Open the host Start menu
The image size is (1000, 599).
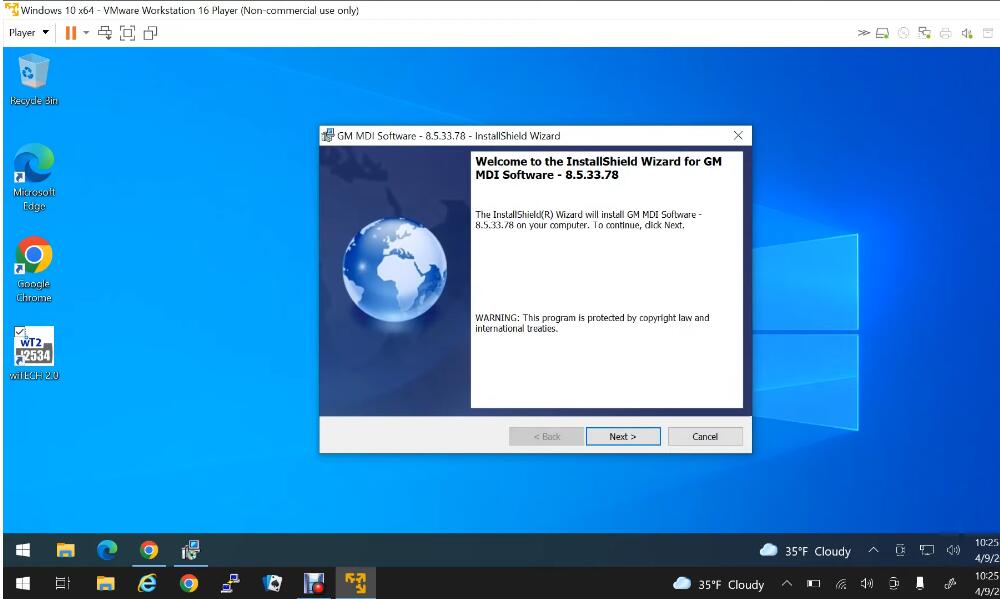pyautogui.click(x=23, y=583)
